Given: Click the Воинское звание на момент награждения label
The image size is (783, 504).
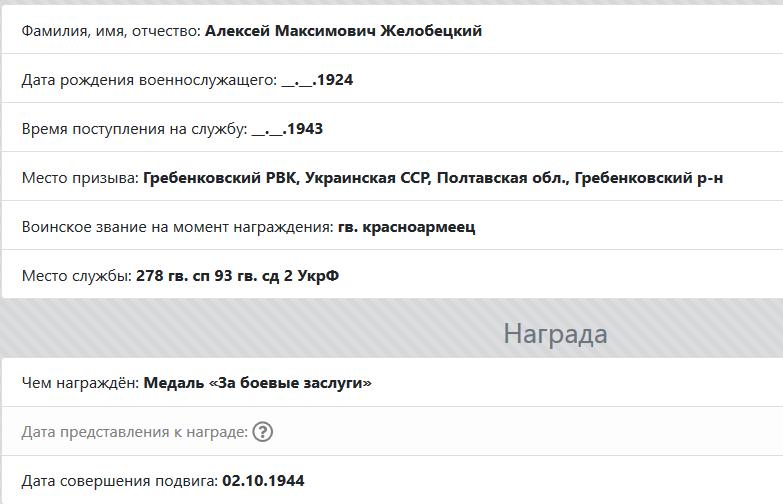Looking at the screenshot, I should pyautogui.click(x=178, y=227).
